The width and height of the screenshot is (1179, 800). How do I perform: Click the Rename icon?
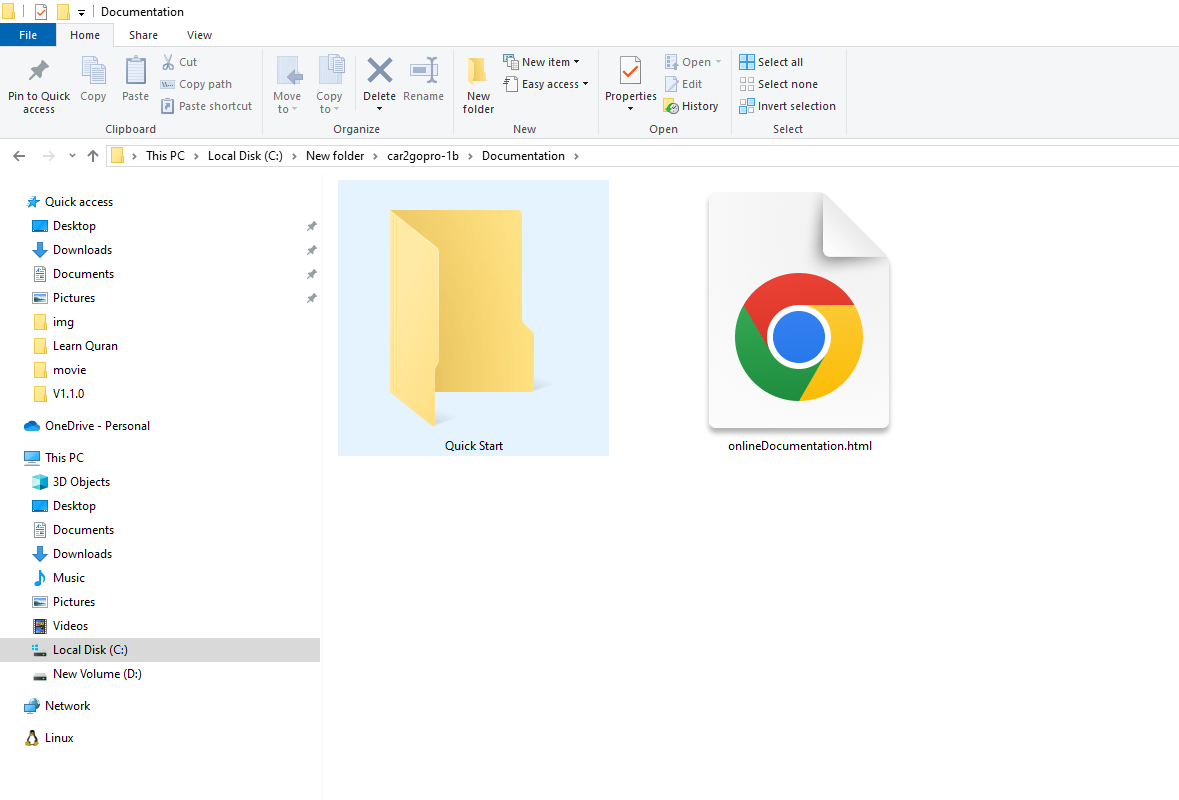pyautogui.click(x=423, y=71)
